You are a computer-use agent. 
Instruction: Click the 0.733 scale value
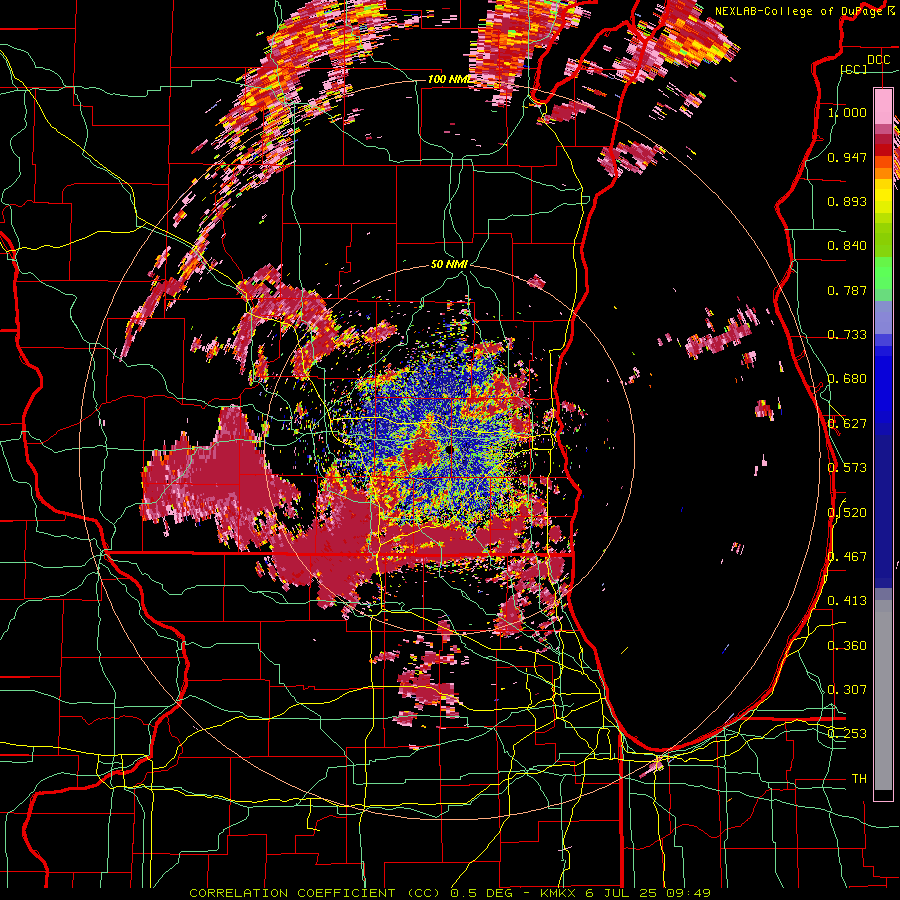847,335
